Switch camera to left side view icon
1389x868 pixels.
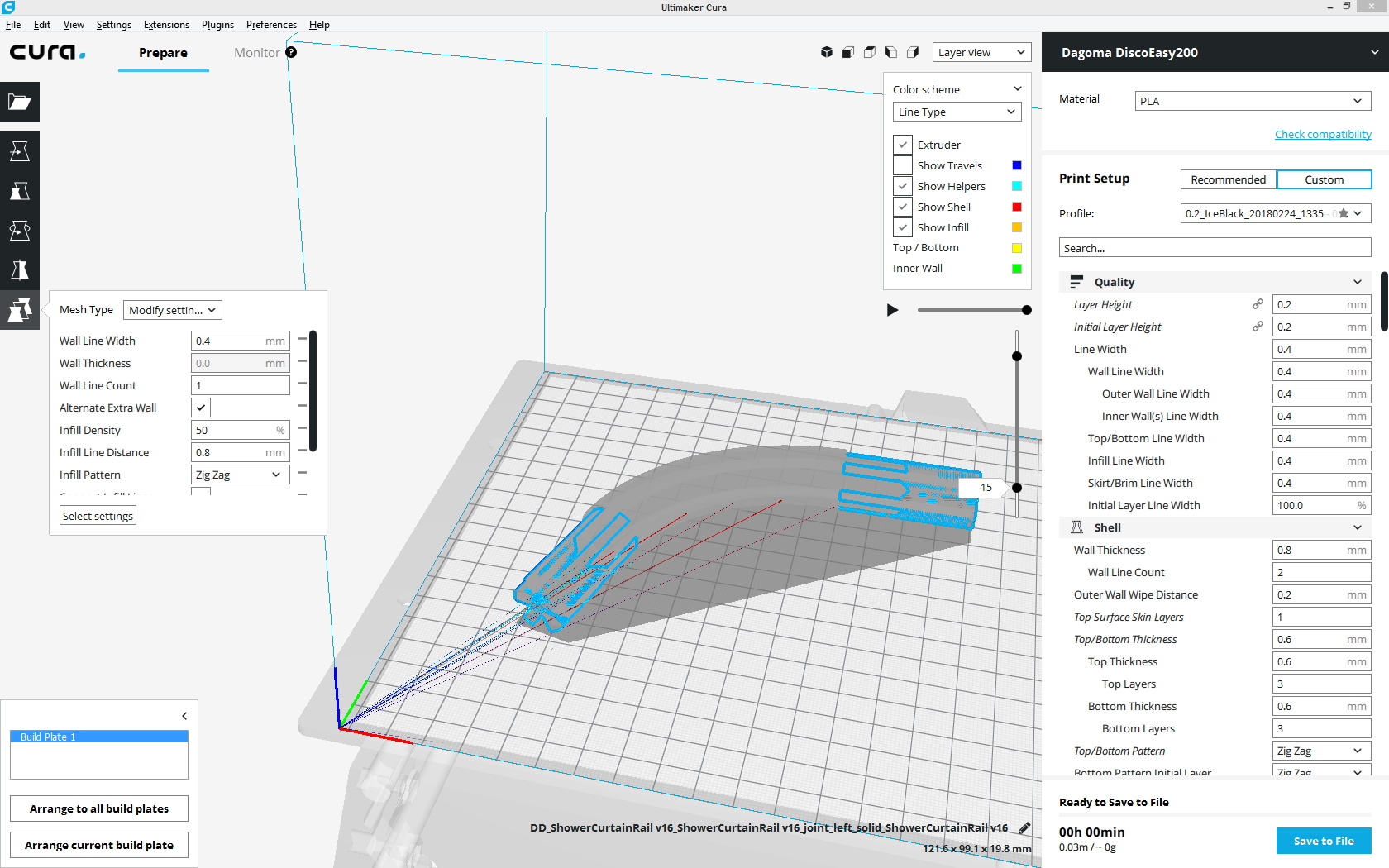click(891, 52)
